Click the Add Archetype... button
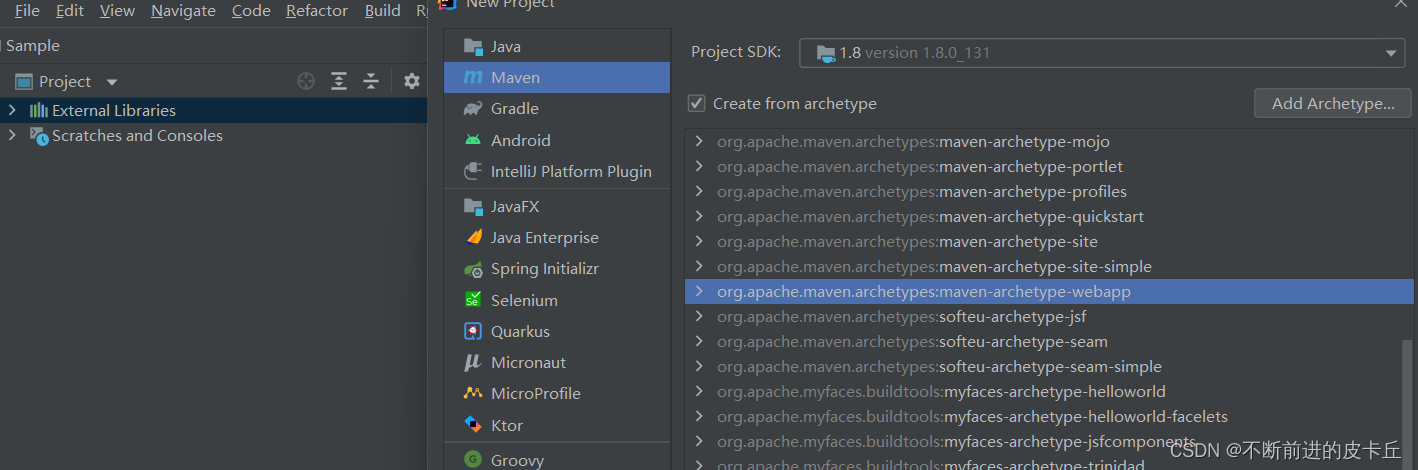This screenshot has height=470, width=1418. click(x=1333, y=103)
